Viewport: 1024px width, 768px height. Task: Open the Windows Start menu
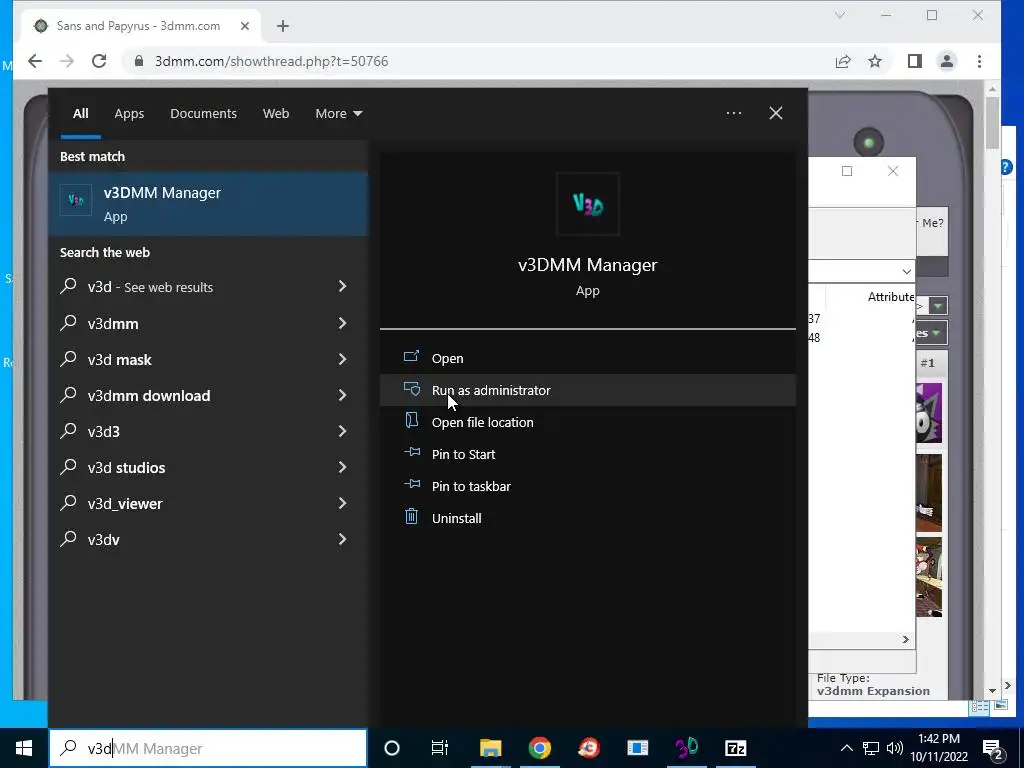click(24, 748)
